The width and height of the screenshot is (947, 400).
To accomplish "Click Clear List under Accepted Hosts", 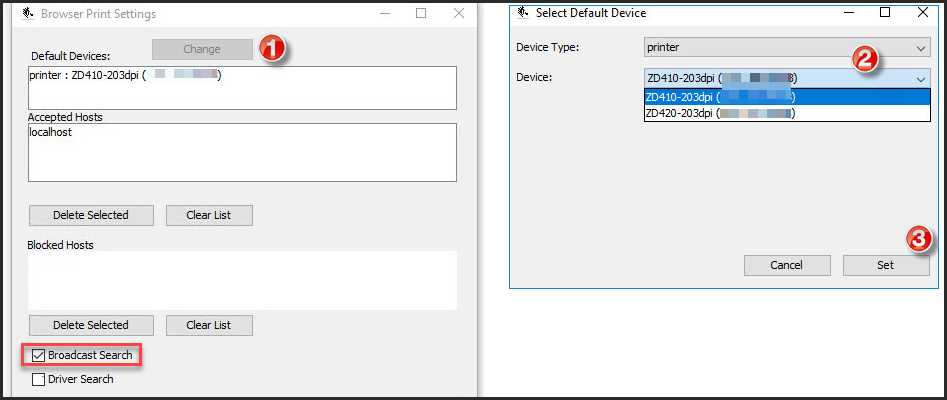I will [x=208, y=215].
